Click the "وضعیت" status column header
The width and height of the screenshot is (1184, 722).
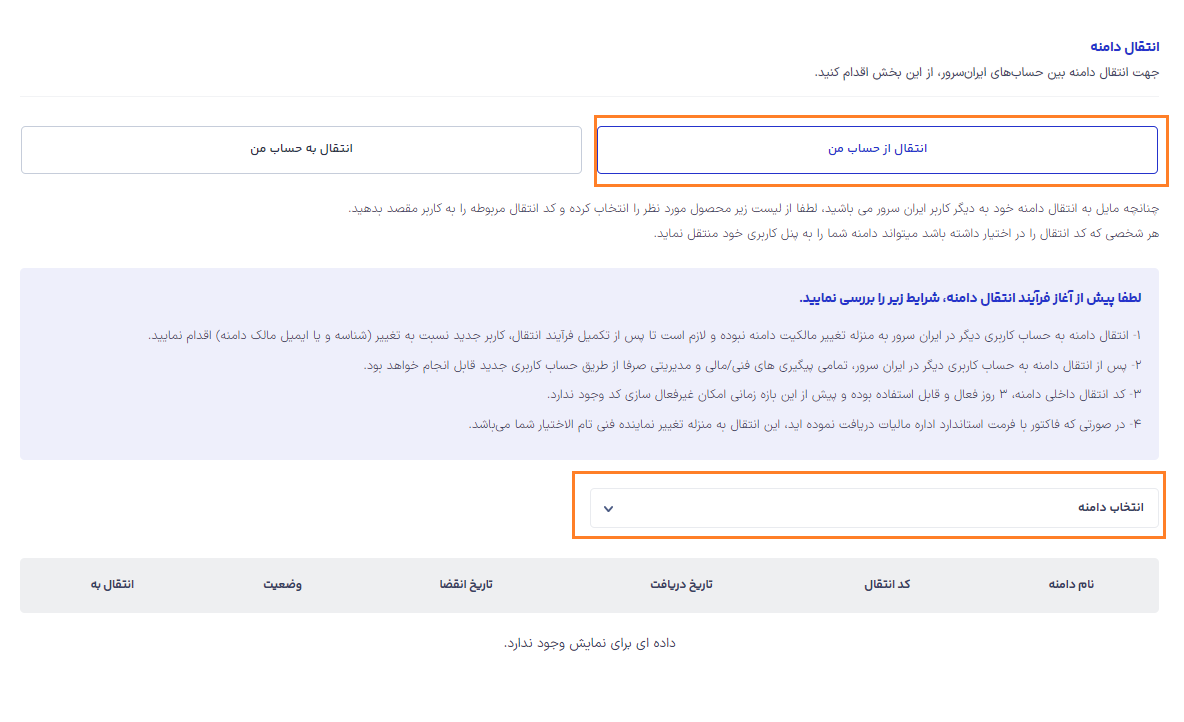point(282,584)
